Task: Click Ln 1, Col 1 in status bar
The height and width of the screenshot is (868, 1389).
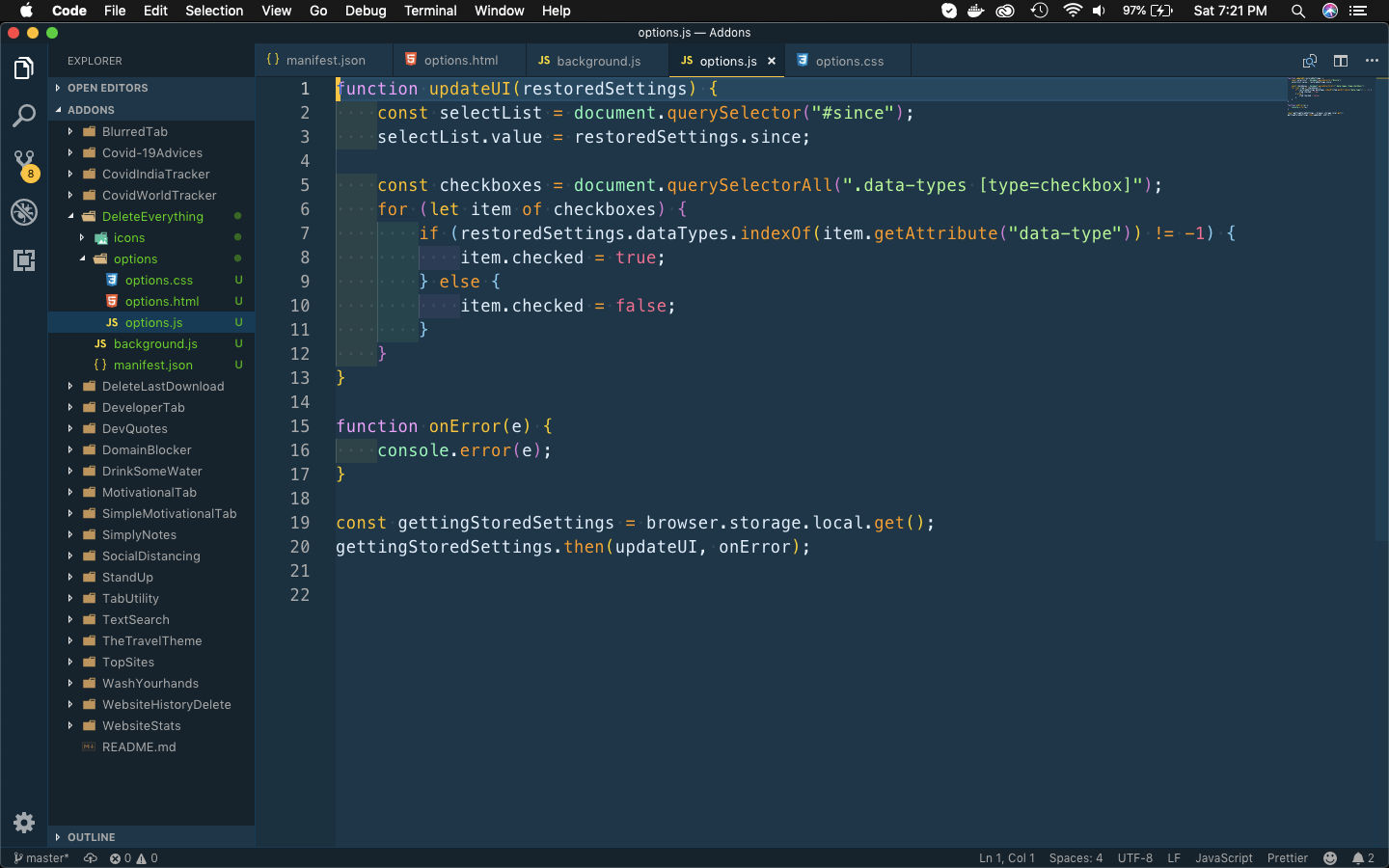Action: (x=1007, y=858)
